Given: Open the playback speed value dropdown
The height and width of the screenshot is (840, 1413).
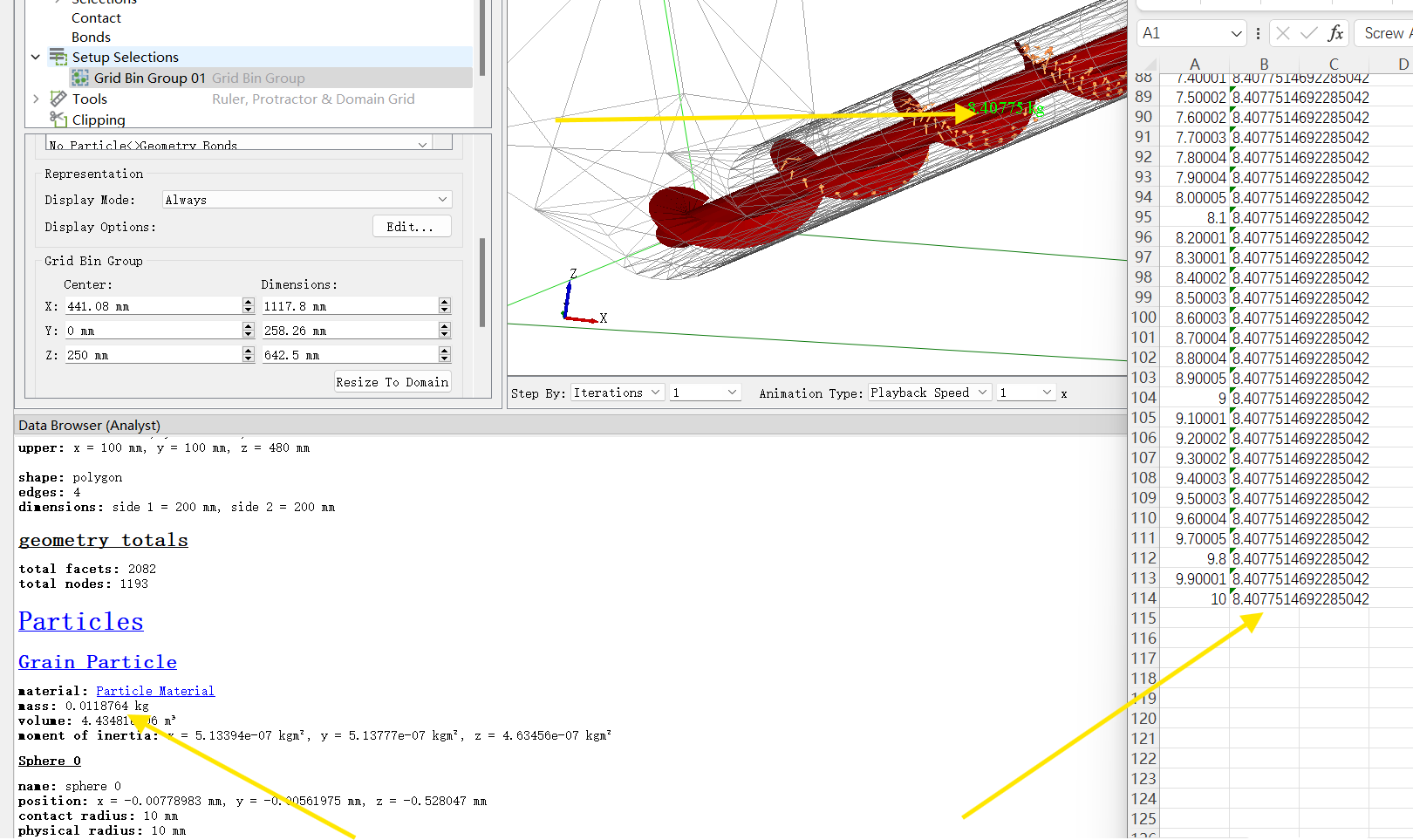Looking at the screenshot, I should [1026, 393].
